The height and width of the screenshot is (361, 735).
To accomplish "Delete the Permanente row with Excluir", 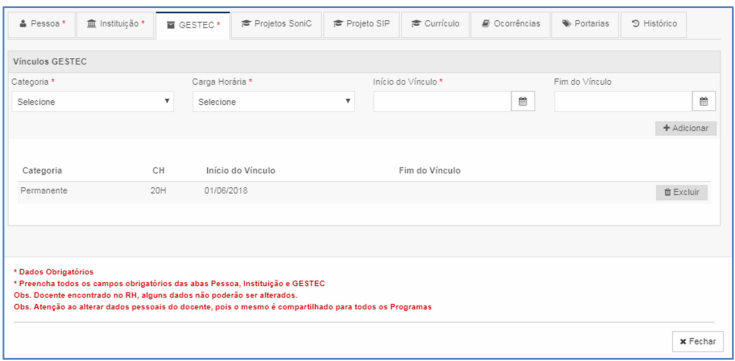I will click(x=682, y=192).
